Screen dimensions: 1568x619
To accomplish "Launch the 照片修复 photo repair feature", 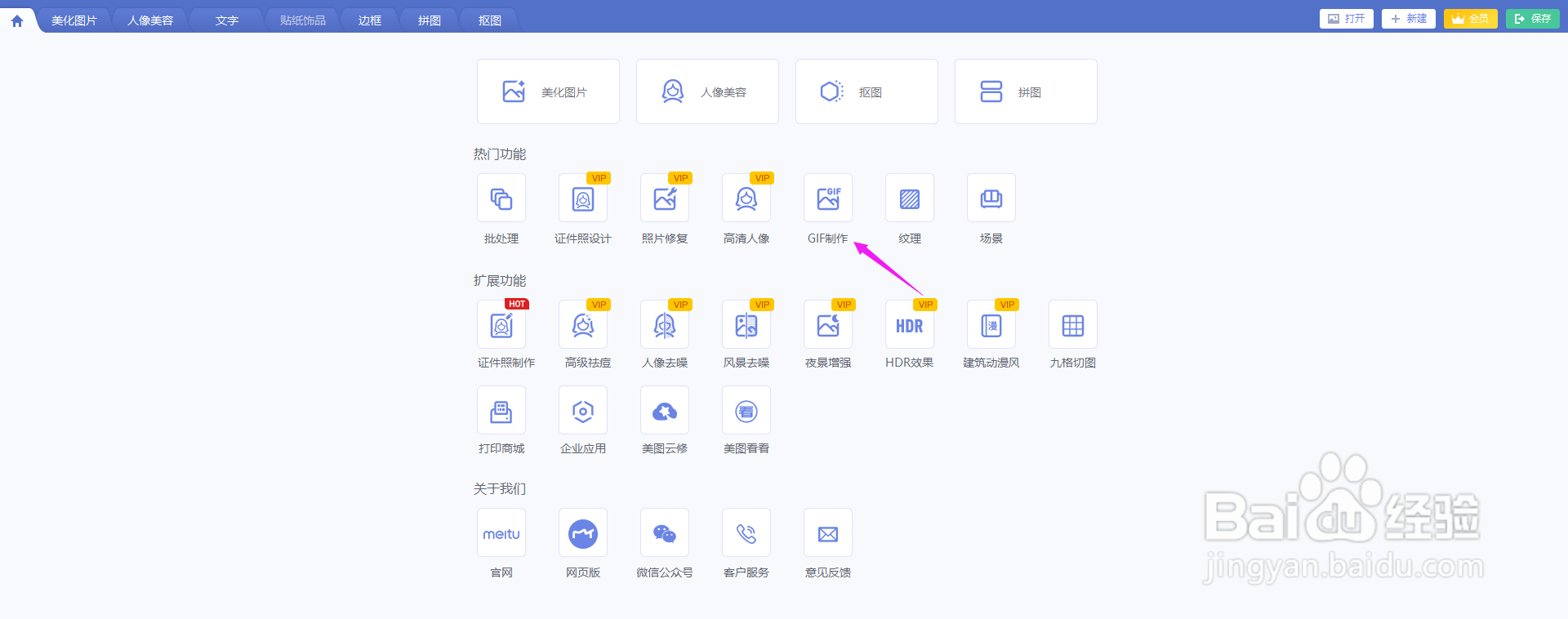I will pos(665,198).
